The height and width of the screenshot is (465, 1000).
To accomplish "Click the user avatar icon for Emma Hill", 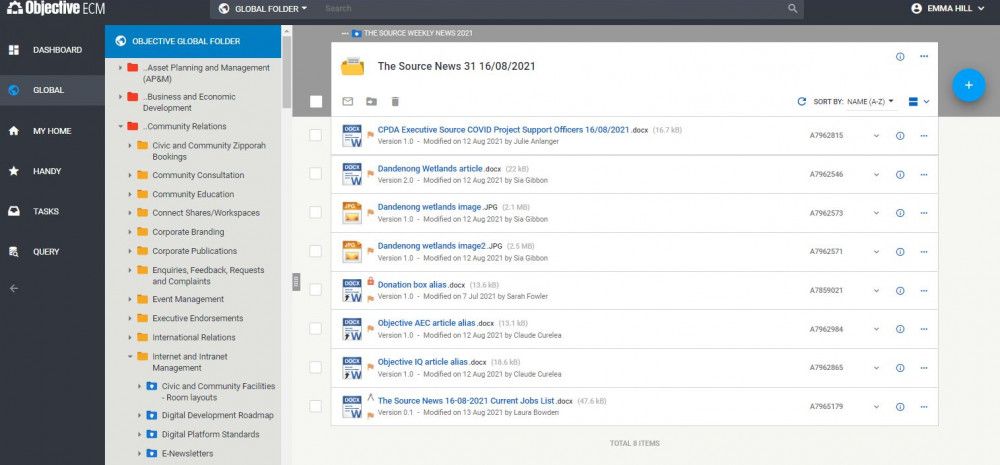I will click(x=916, y=9).
